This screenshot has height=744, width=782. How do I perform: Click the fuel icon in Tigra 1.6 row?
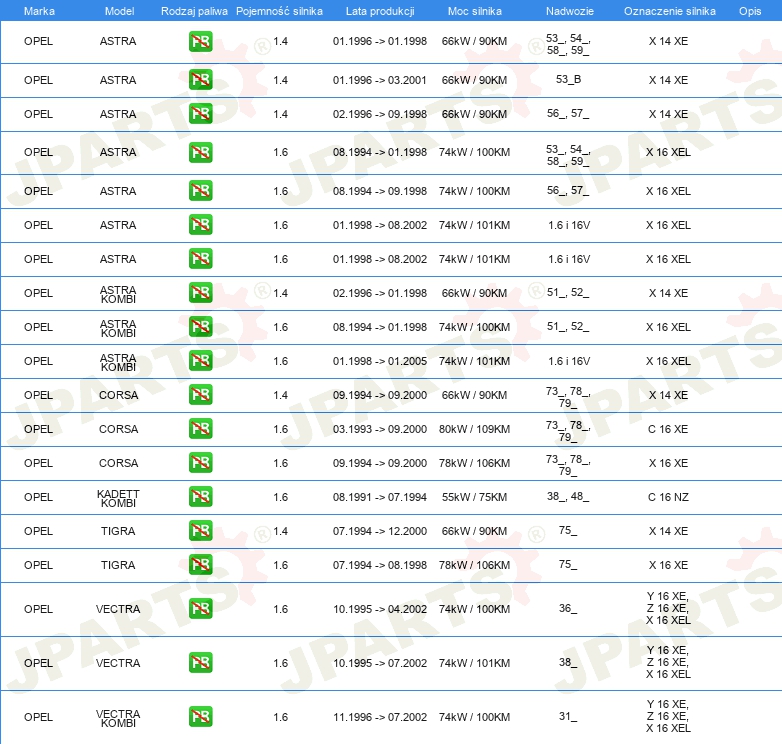pyautogui.click(x=200, y=564)
